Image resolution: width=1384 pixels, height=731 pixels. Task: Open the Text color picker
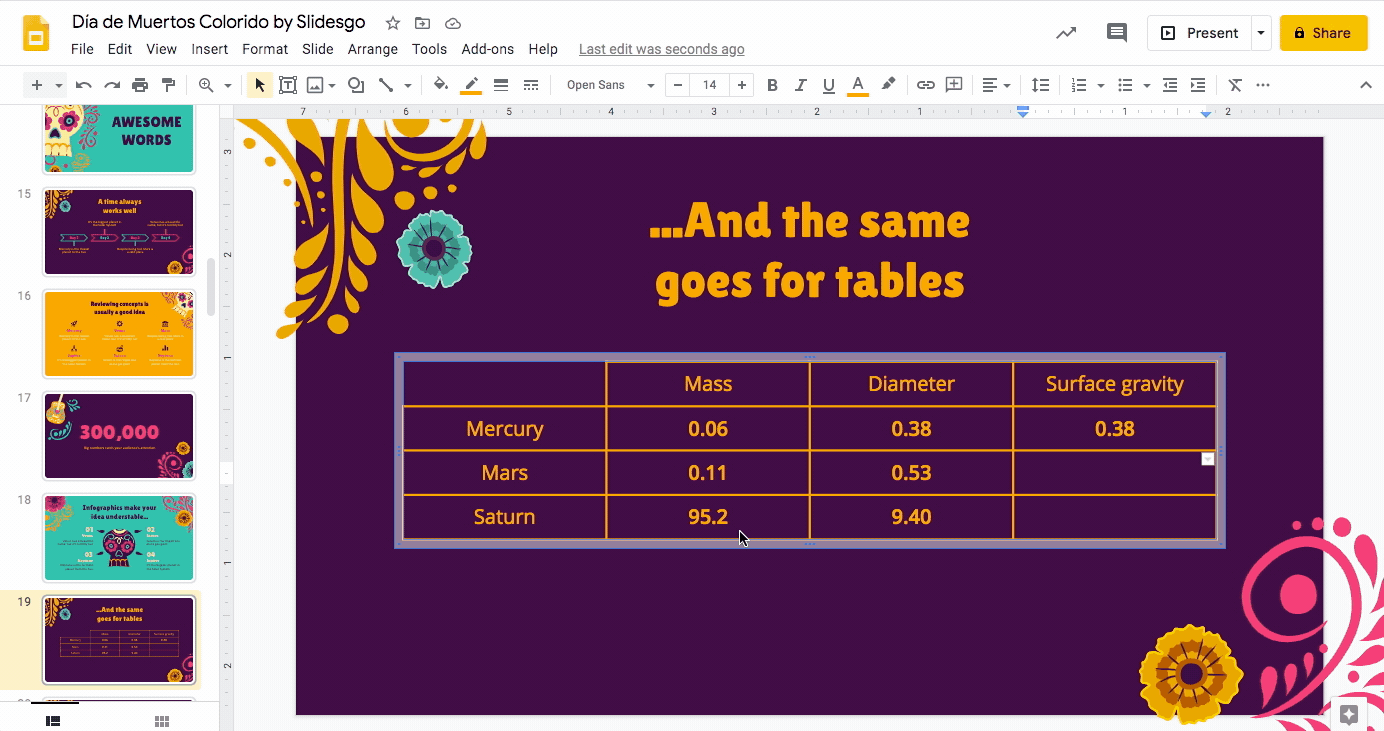(x=857, y=85)
